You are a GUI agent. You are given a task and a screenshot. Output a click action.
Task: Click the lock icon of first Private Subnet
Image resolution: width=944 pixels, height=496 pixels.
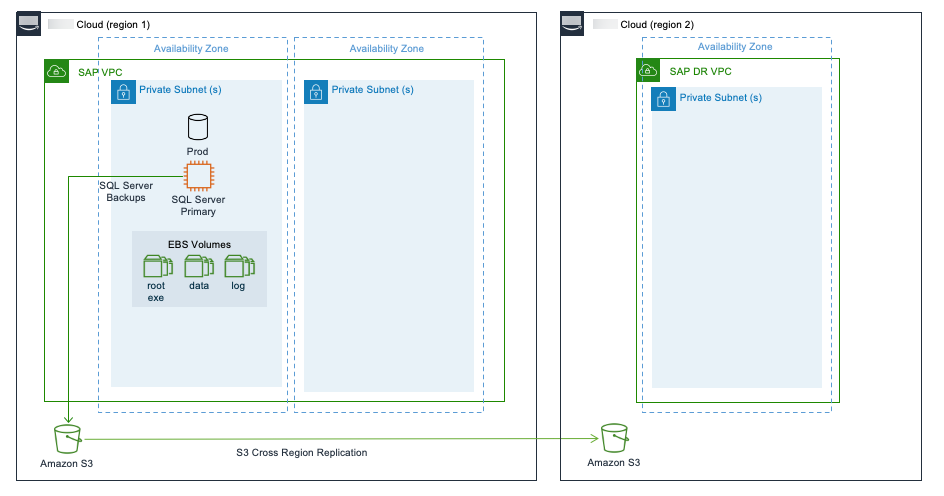point(122,92)
